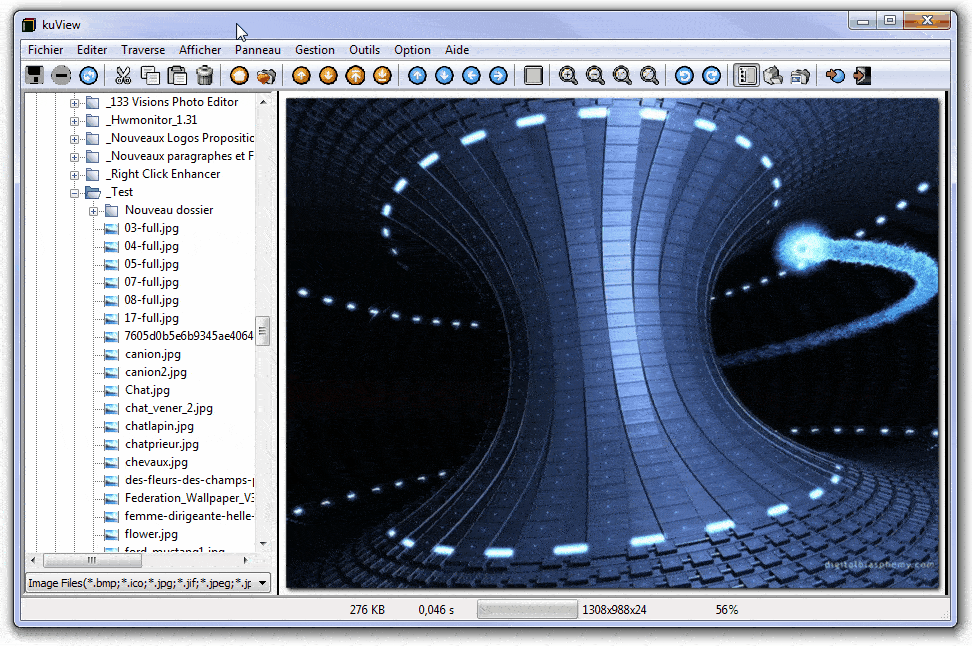
Task: Click the blue down arrow icon
Action: [x=444, y=76]
